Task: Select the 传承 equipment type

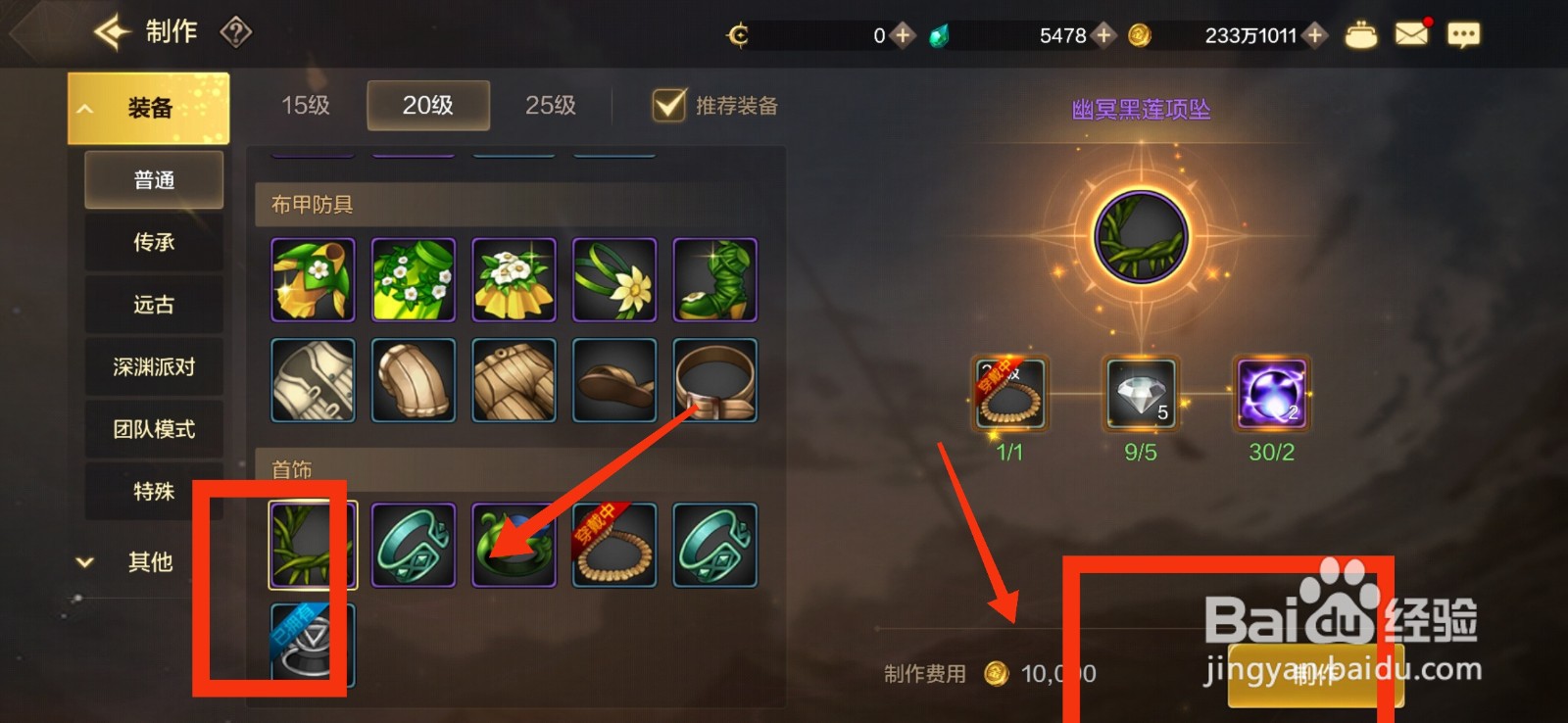Action: tap(154, 242)
